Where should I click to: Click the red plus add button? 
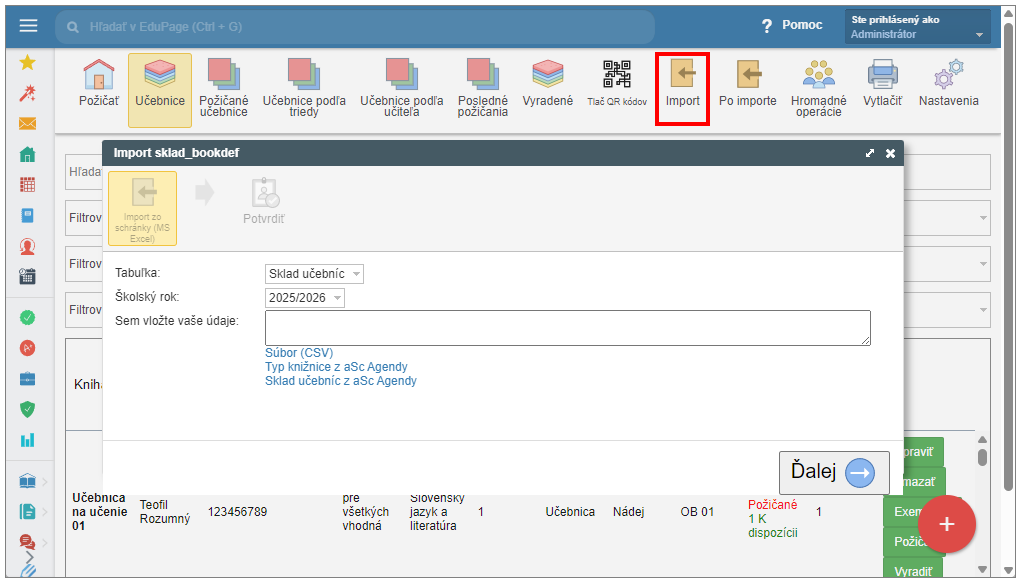coord(946,524)
